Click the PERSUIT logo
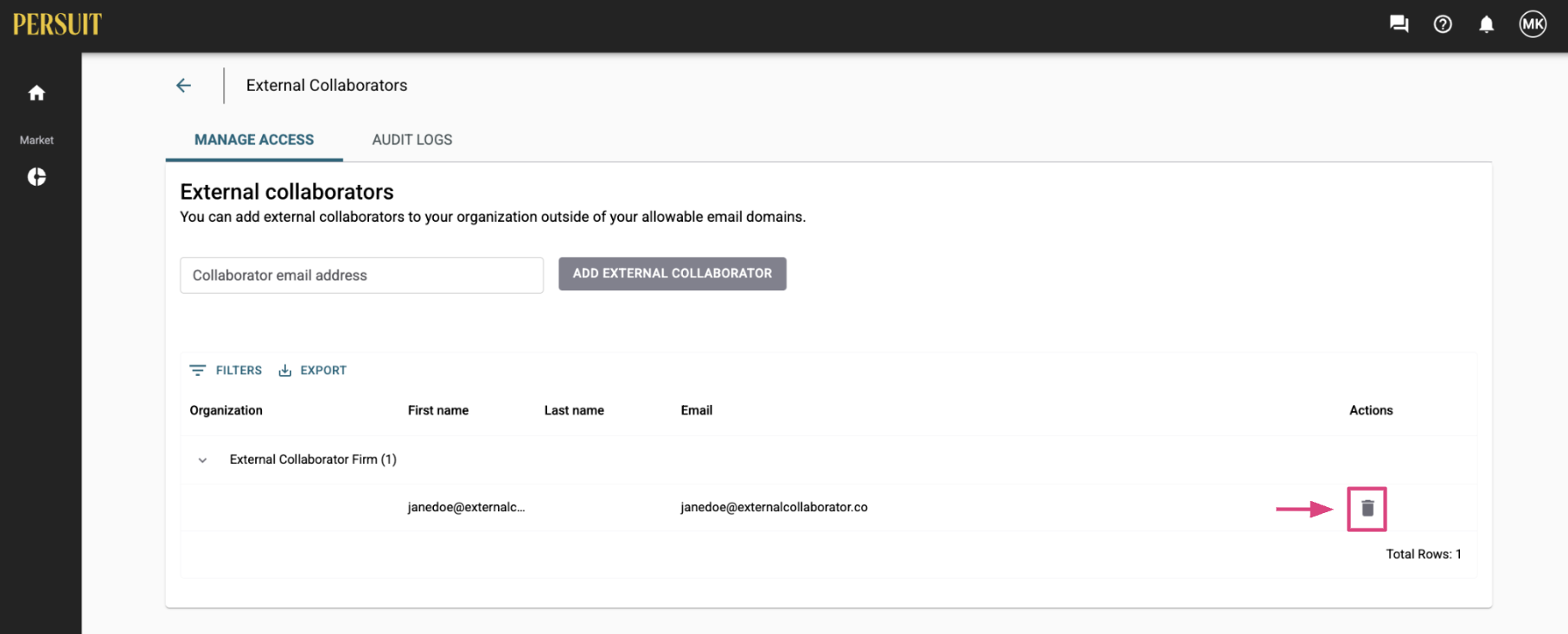The width and height of the screenshot is (1568, 634). click(x=57, y=24)
